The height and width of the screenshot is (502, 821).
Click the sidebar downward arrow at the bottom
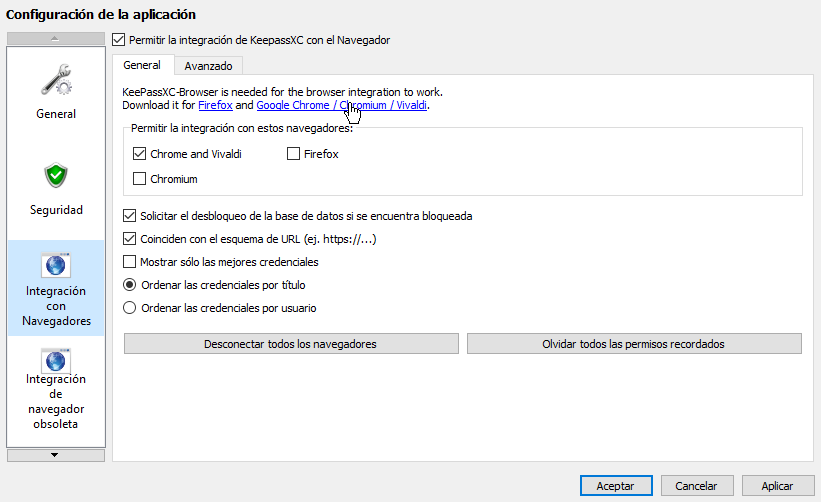click(56, 455)
